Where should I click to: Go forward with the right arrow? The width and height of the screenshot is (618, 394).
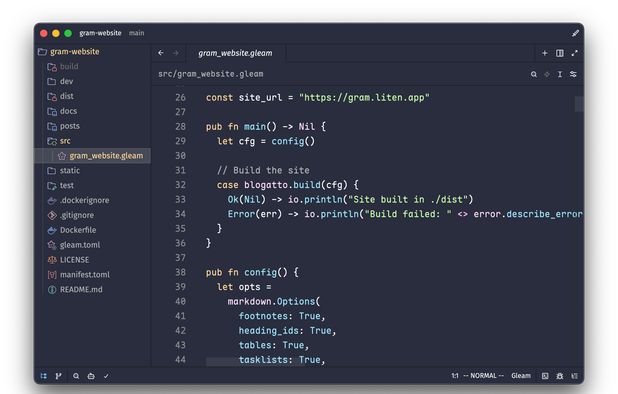[x=176, y=53]
